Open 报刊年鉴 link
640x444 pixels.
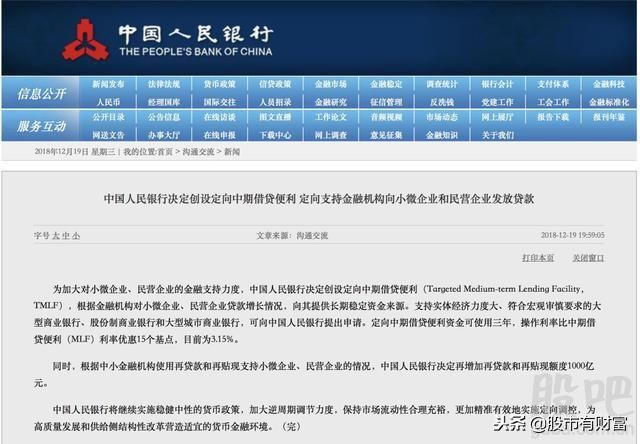coord(609,118)
